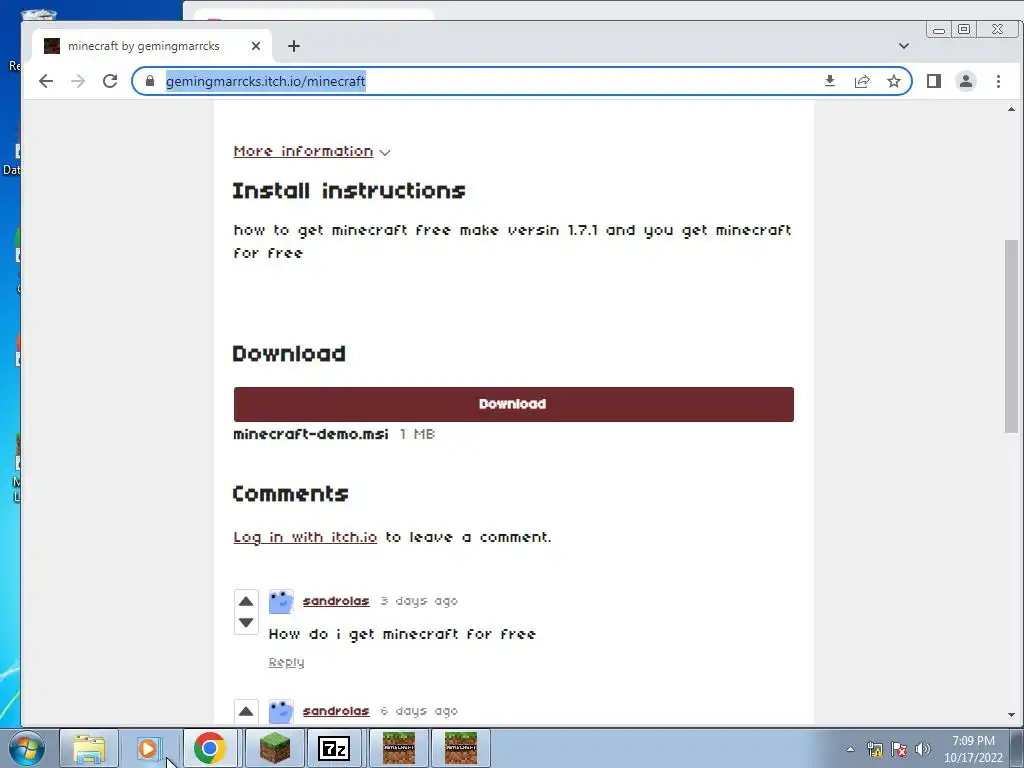Image resolution: width=1024 pixels, height=768 pixels.
Task: Open sandrolas avatar on 6 days ago comment
Action: (x=281, y=711)
